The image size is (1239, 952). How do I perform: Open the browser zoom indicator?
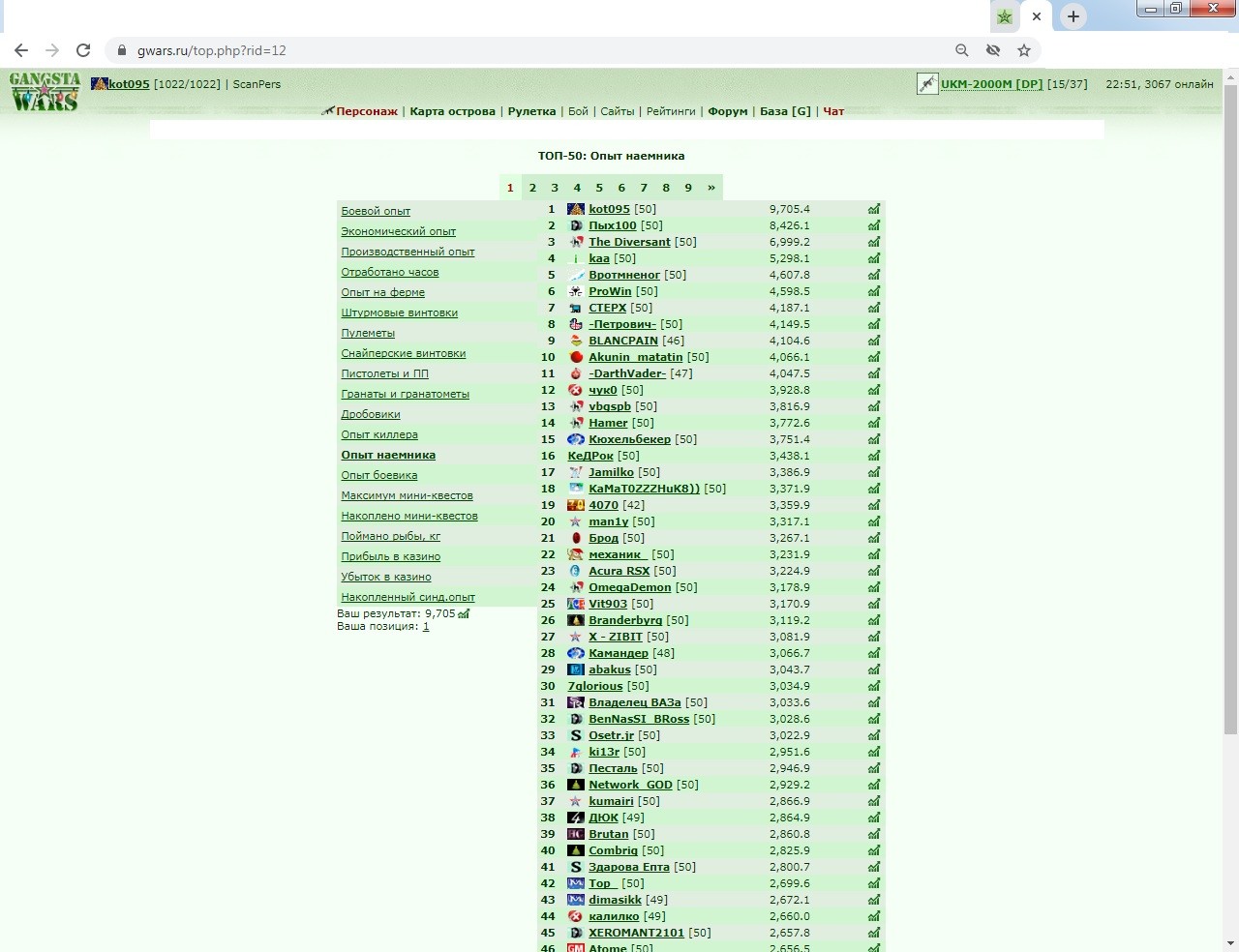[961, 50]
